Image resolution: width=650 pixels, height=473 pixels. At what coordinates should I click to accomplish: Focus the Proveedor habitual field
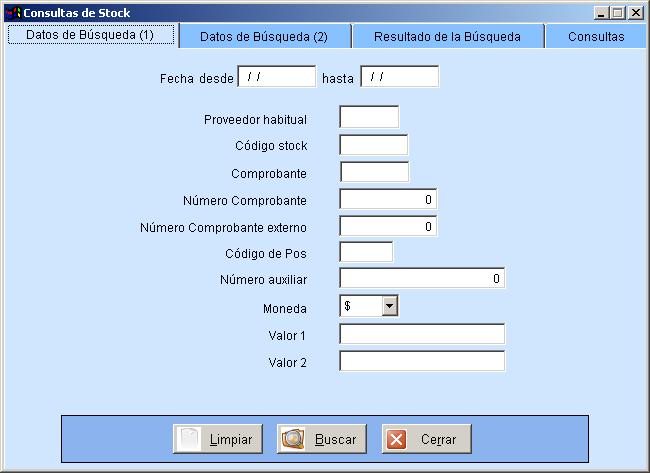369,118
